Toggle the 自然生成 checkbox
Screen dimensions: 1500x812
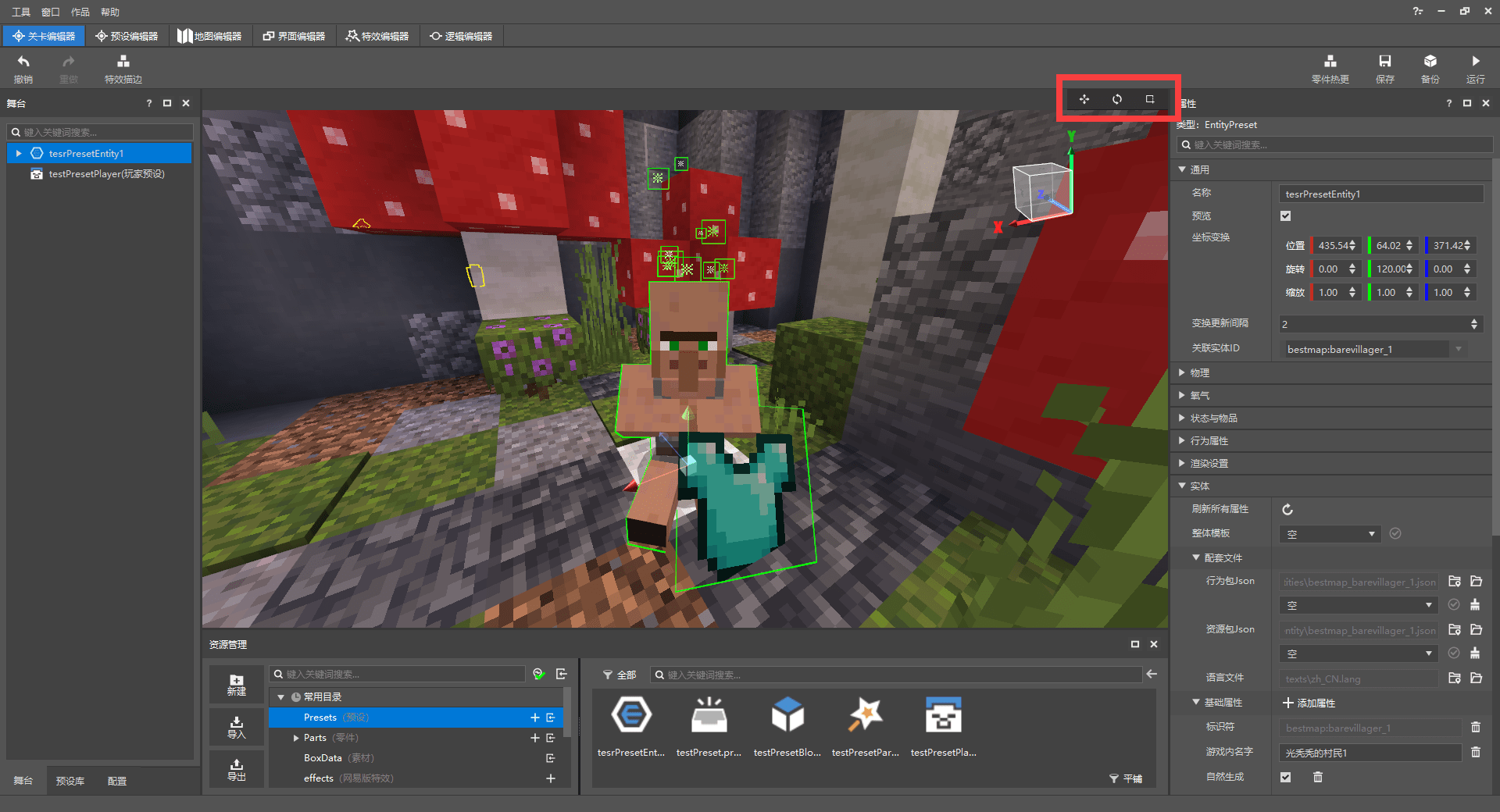coord(1286,777)
